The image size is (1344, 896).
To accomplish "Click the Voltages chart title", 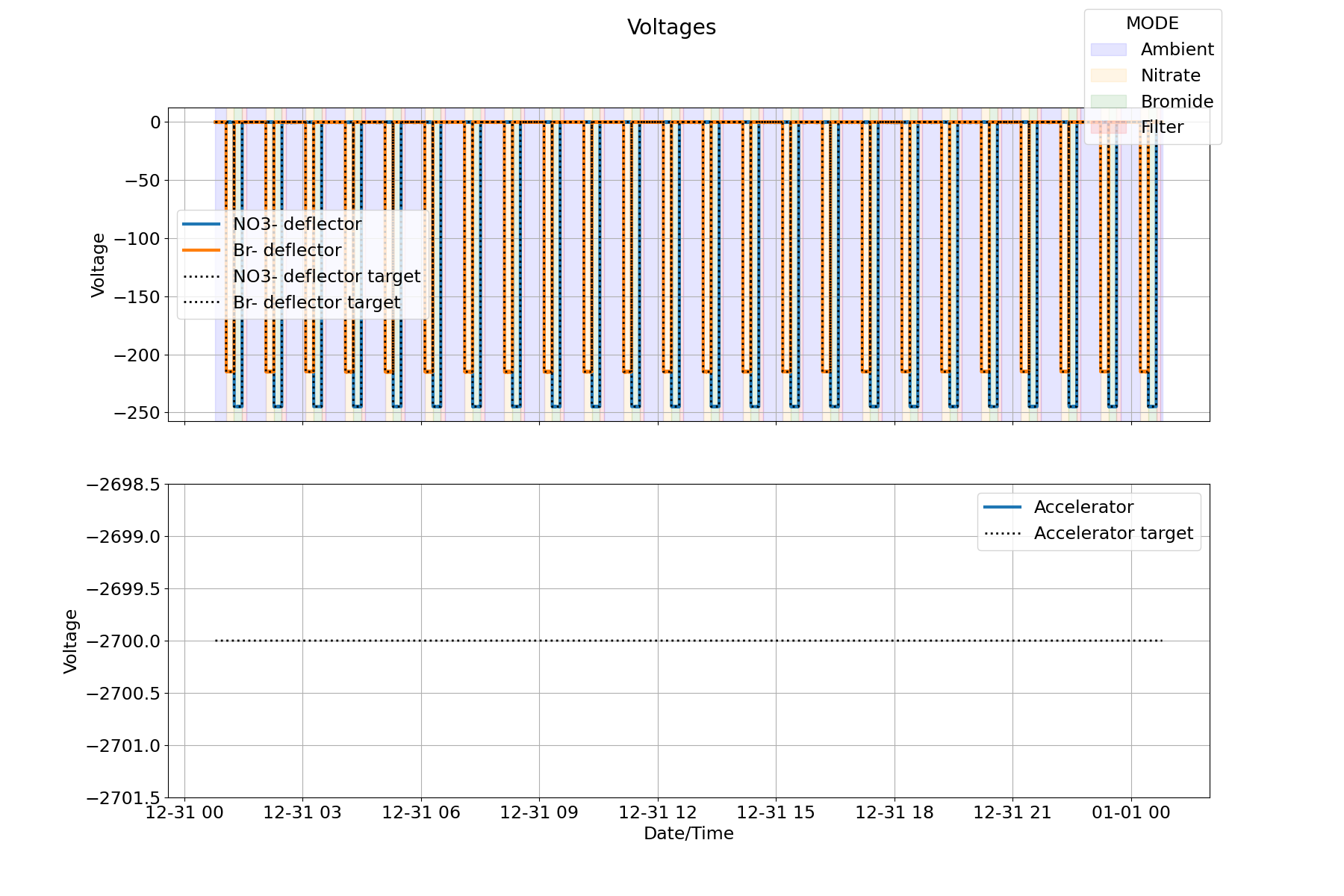I will [x=671, y=28].
